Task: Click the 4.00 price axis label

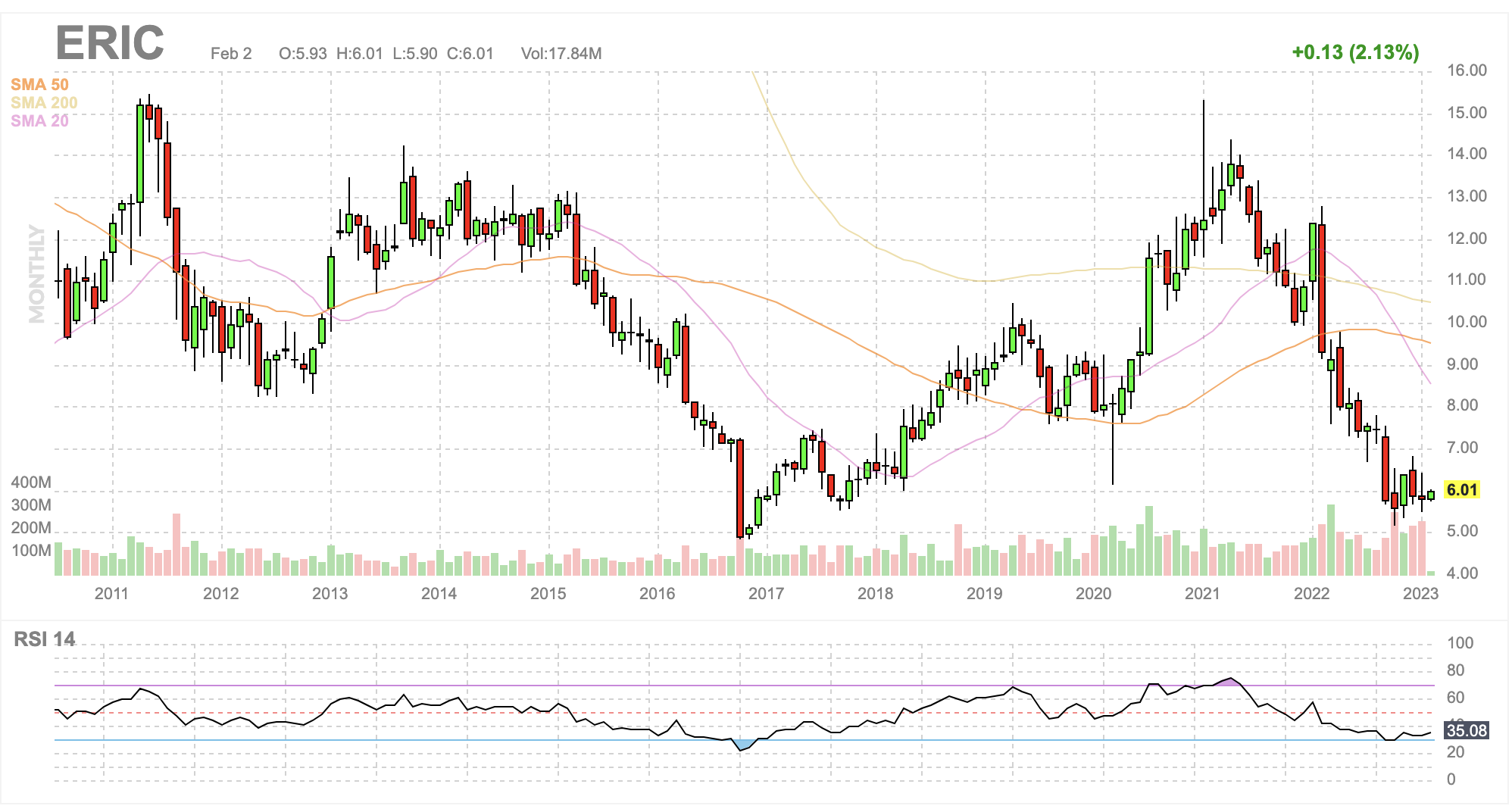Action: [x=1463, y=573]
